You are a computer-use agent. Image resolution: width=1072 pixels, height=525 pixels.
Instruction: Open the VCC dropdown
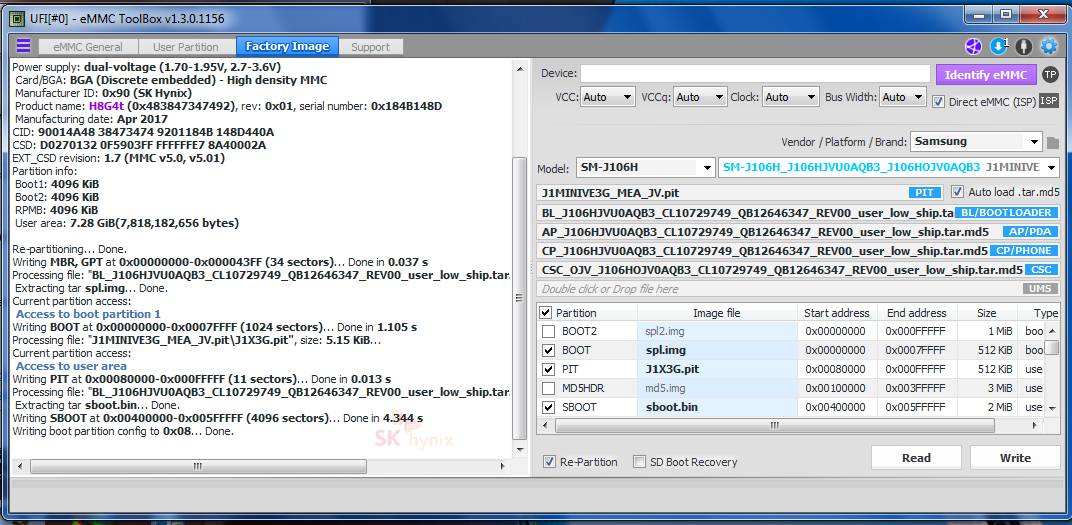[x=608, y=97]
